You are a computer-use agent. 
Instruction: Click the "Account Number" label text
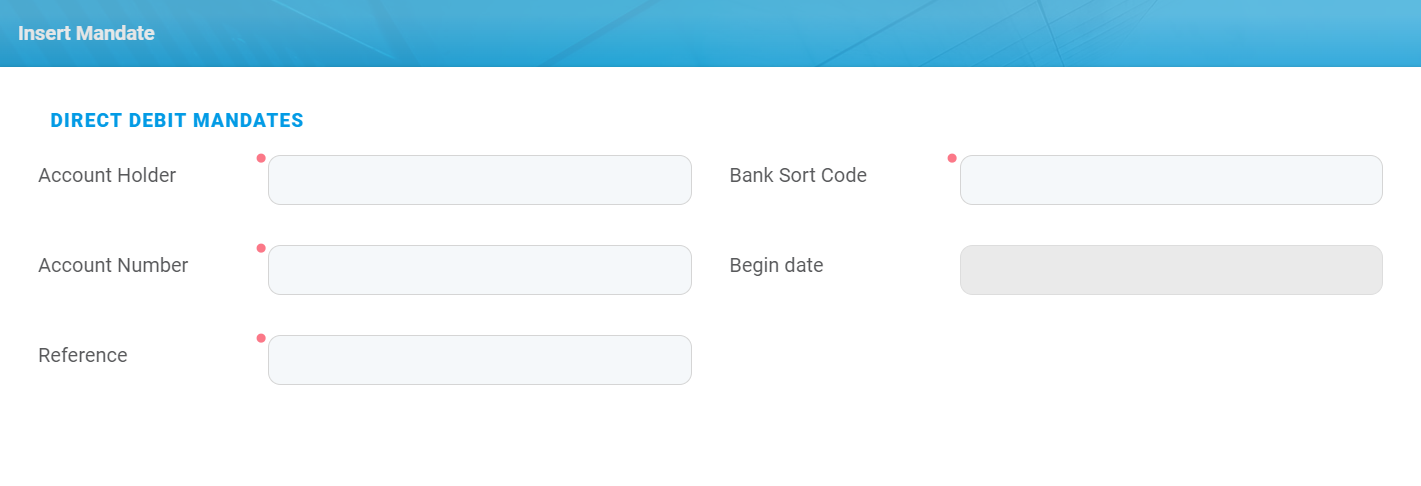113,266
